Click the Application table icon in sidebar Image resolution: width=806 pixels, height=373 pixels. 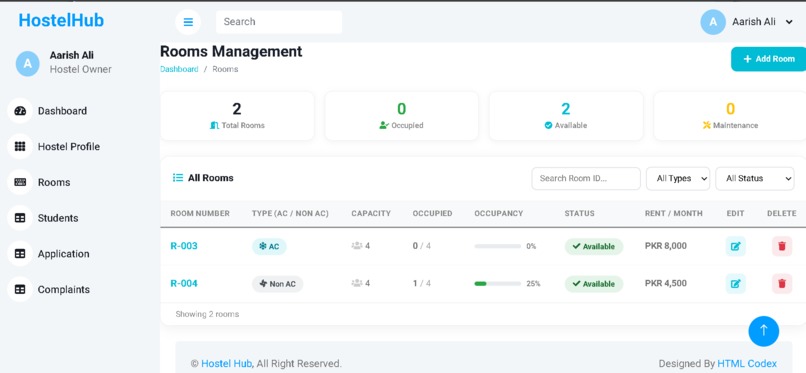click(20, 254)
